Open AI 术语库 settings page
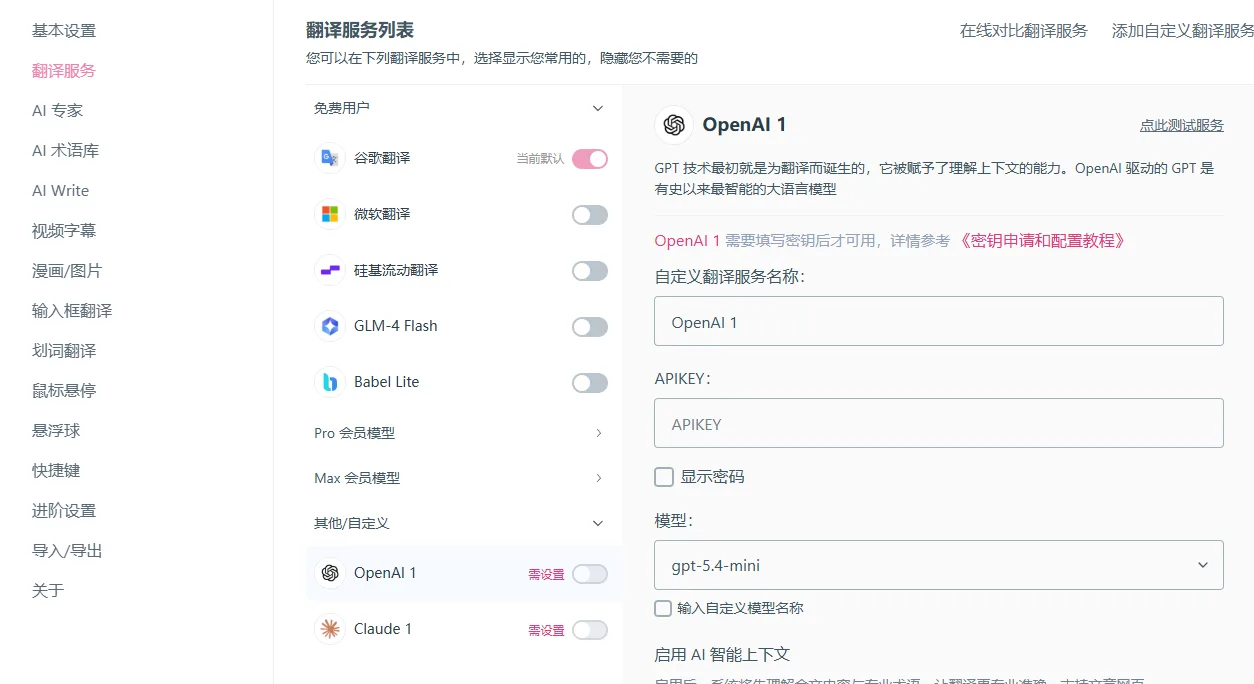The height and width of the screenshot is (684, 1254). tap(66, 151)
